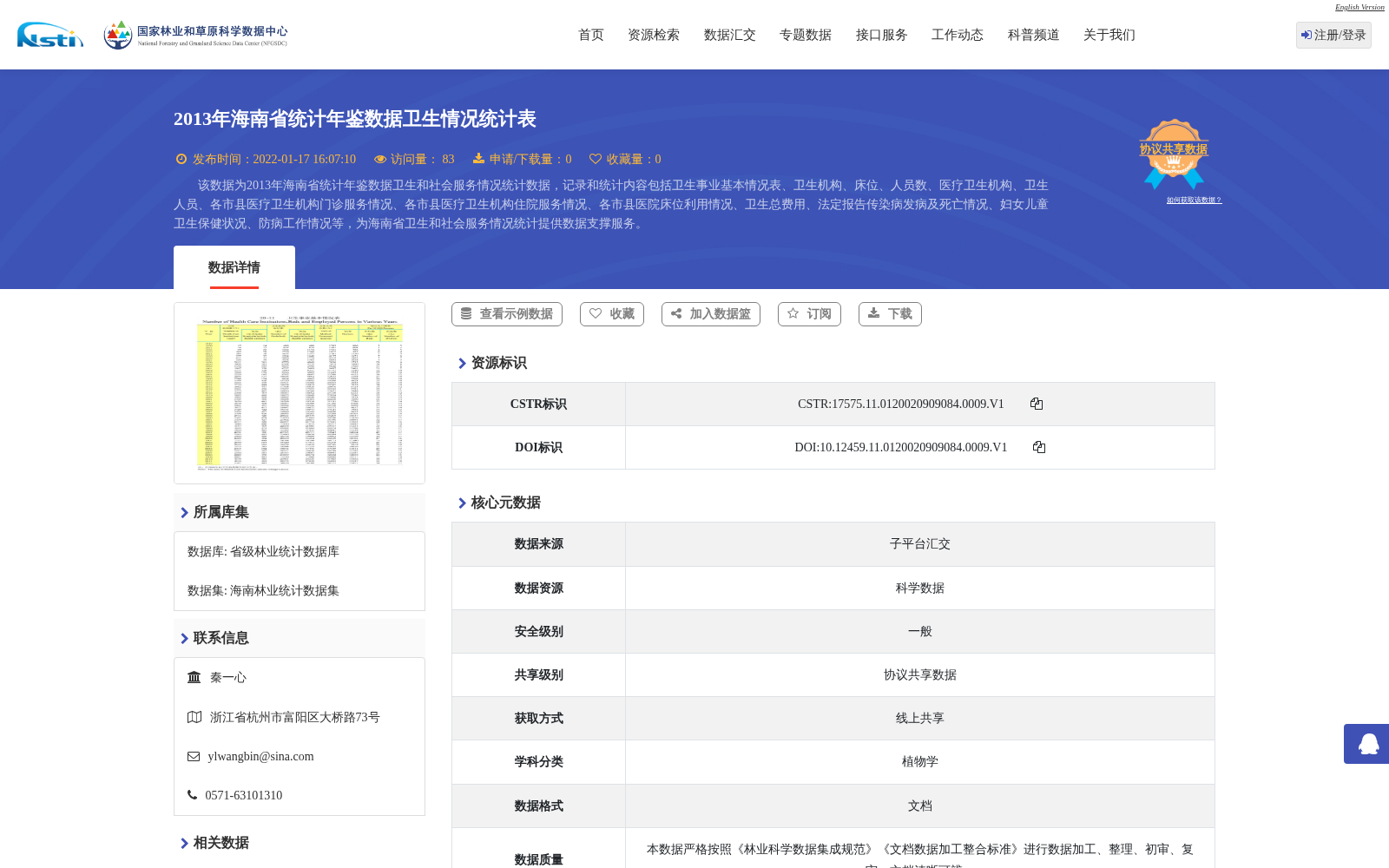
Task: Click 数据库: 省级林业统计数据库 entry
Action: click(263, 551)
